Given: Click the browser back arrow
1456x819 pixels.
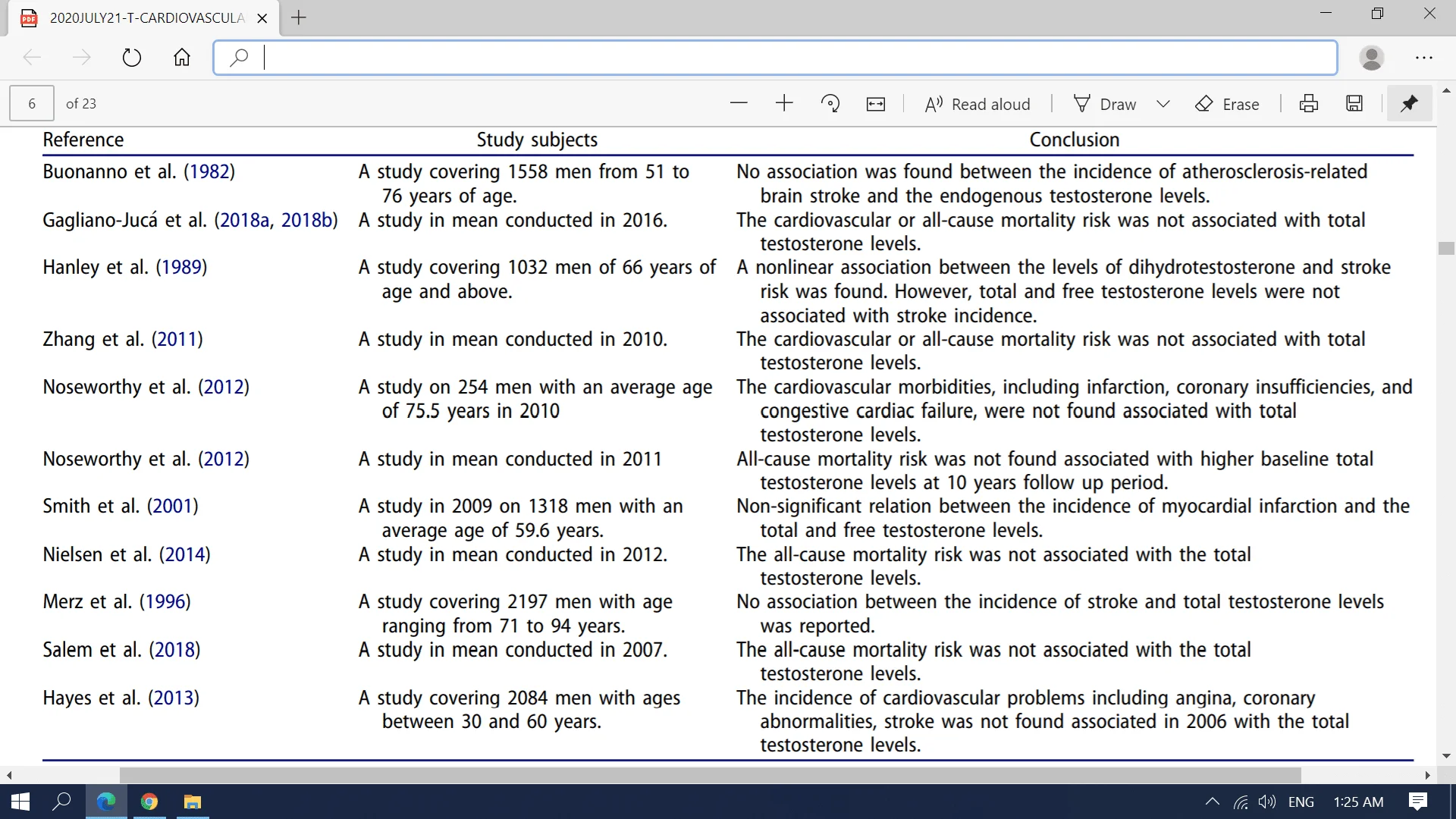Looking at the screenshot, I should [32, 58].
